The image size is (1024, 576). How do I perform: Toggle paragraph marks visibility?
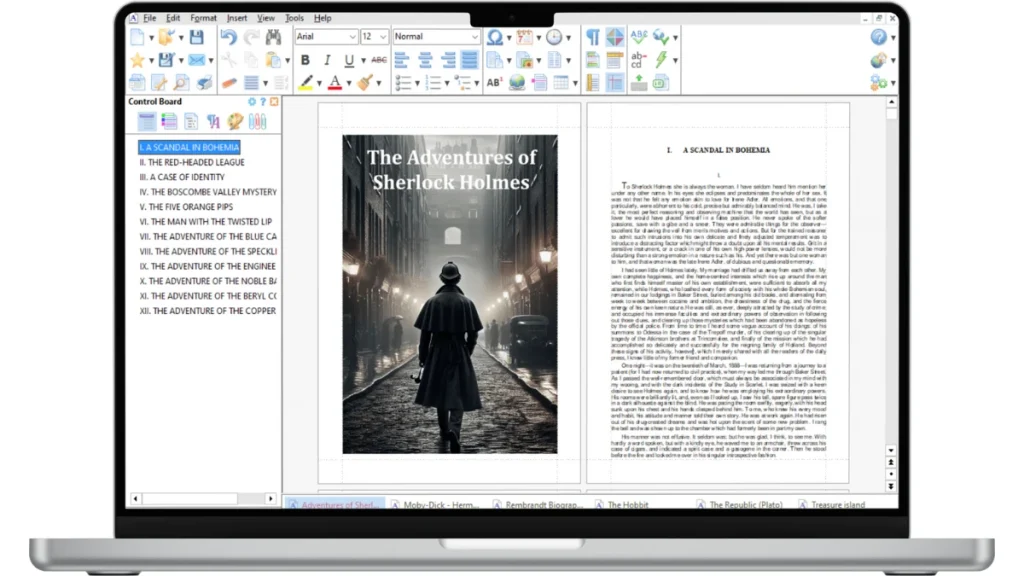[x=593, y=37]
